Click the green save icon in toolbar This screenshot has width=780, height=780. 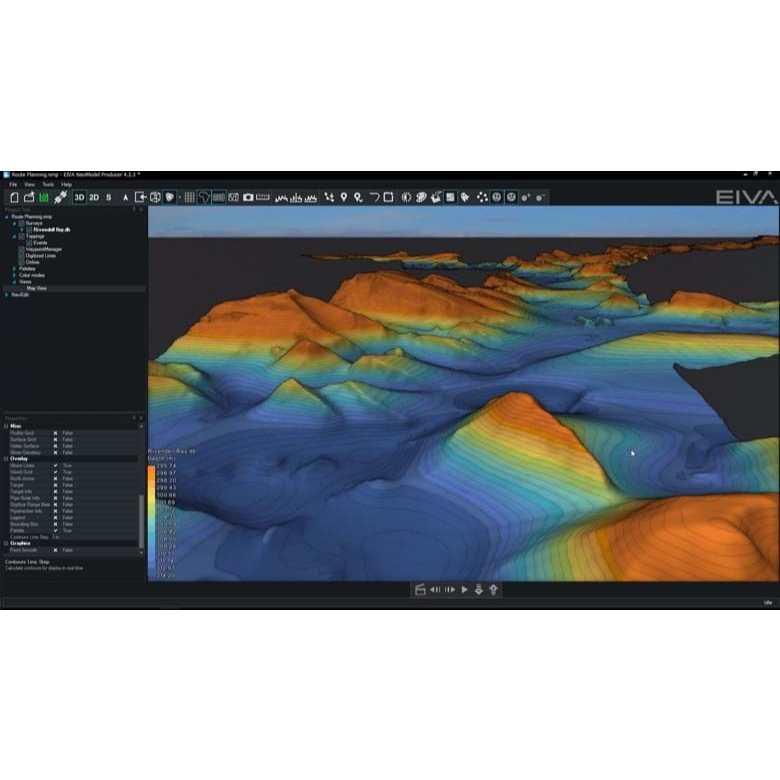click(44, 197)
